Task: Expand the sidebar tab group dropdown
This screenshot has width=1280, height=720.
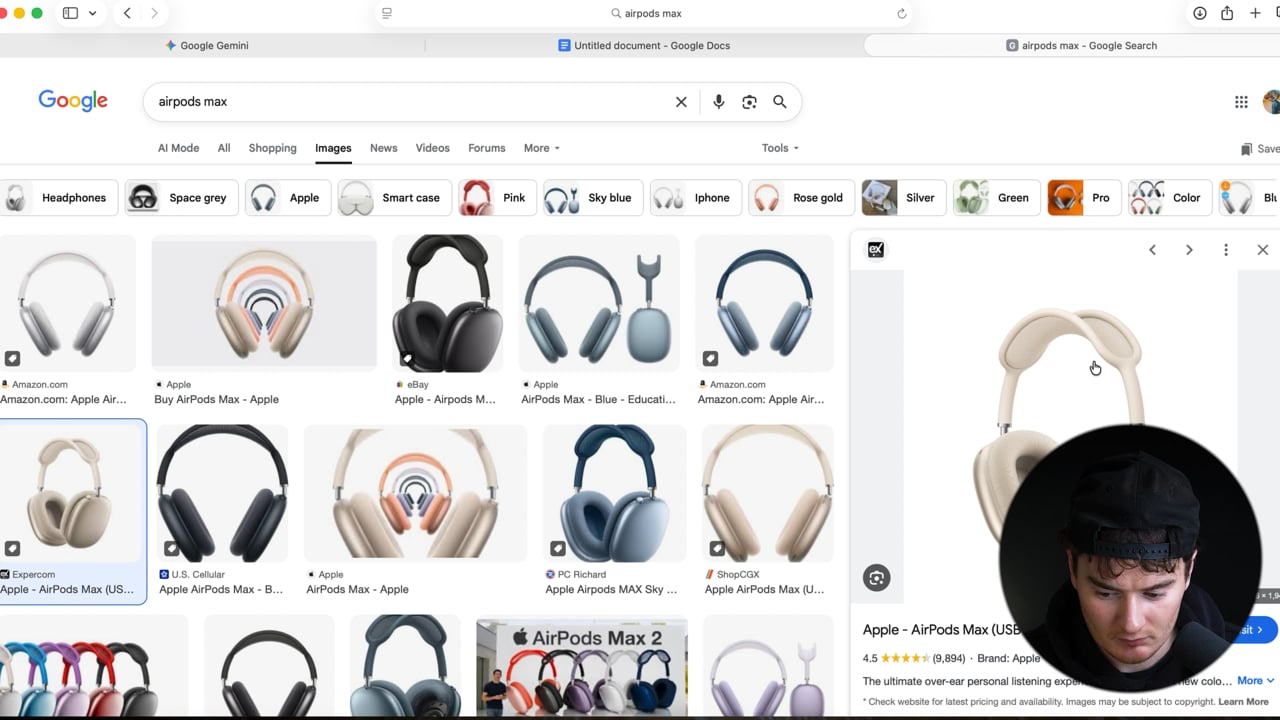Action: [93, 13]
